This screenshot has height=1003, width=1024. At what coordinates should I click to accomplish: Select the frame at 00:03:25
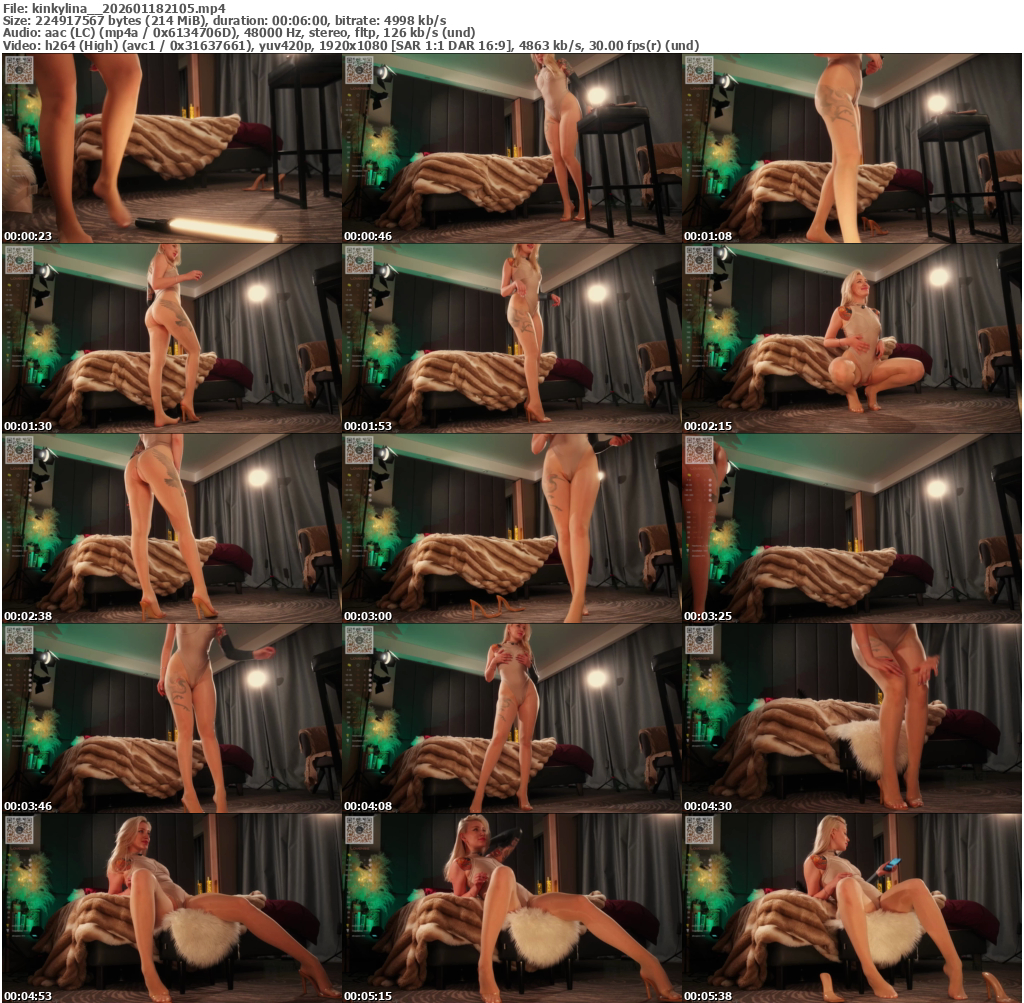coord(851,528)
